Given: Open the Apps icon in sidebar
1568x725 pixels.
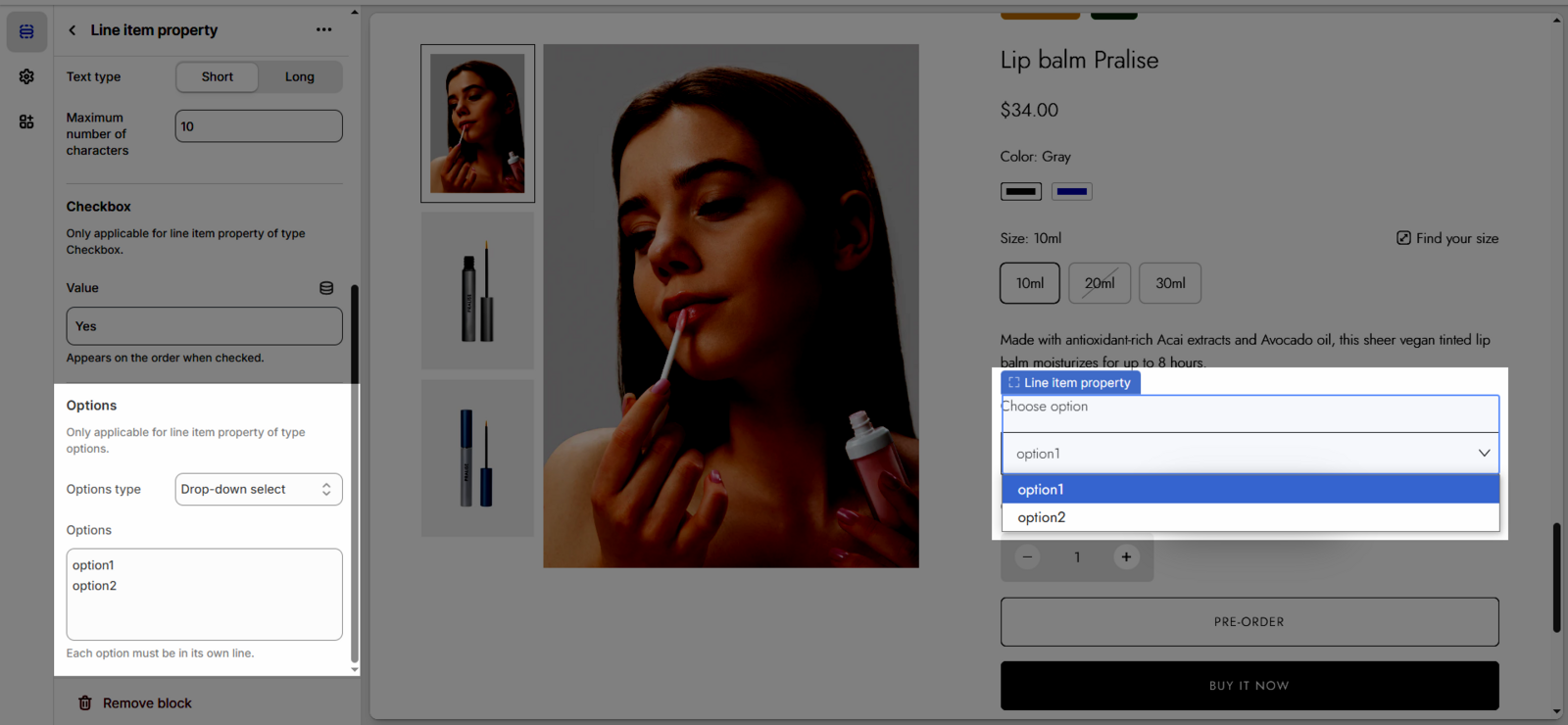Looking at the screenshot, I should click(26, 121).
